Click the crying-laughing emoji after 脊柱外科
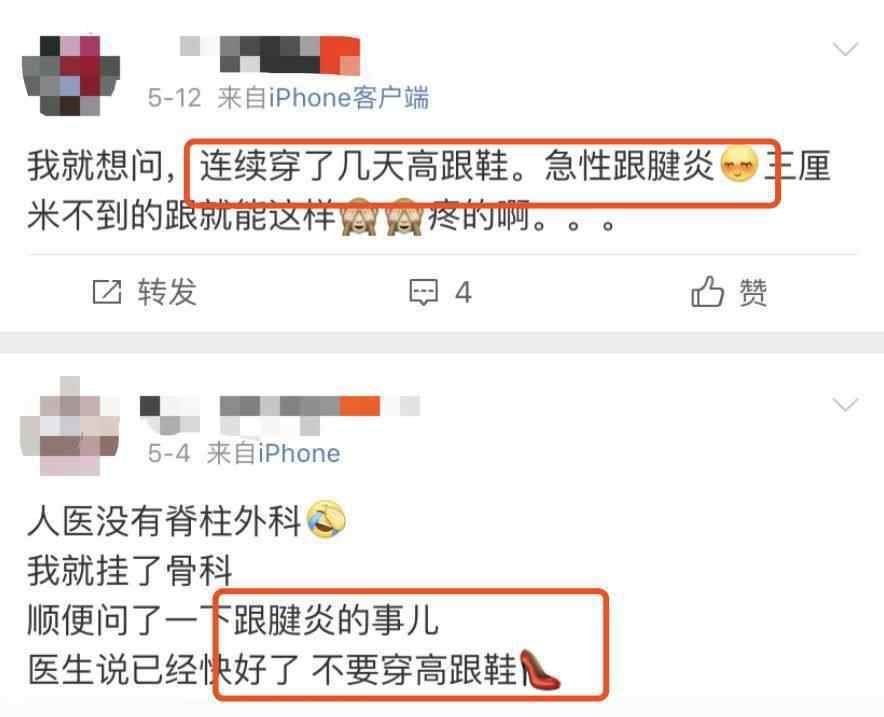884x717 pixels. tap(326, 519)
